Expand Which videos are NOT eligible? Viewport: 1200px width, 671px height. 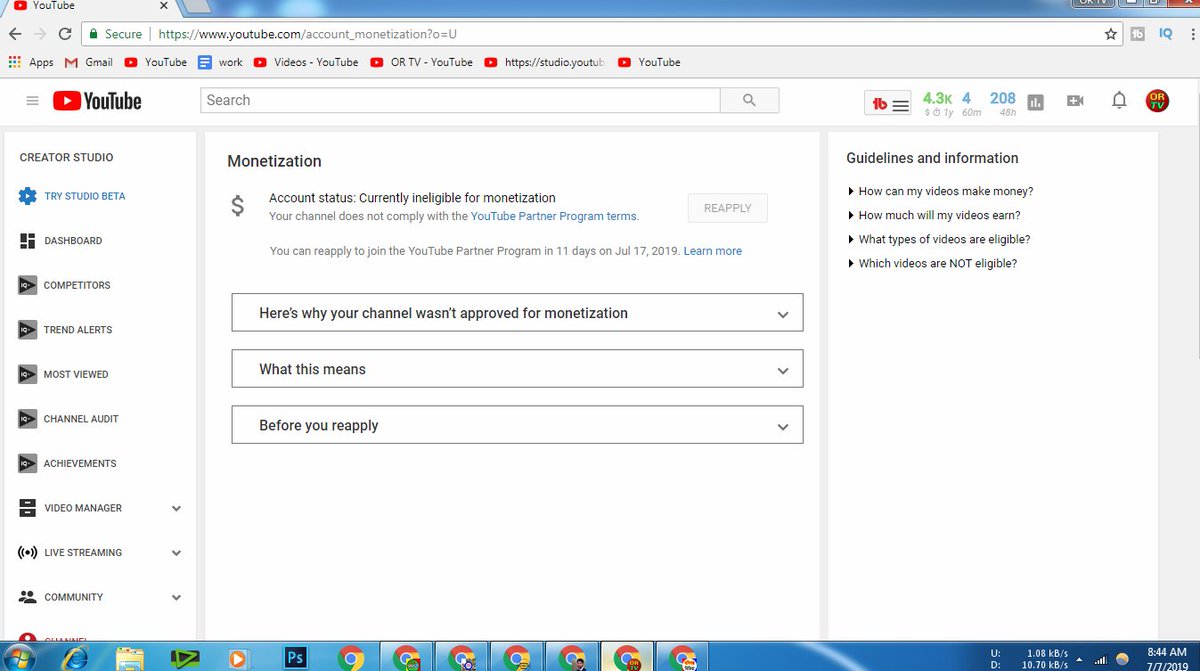pos(932,263)
